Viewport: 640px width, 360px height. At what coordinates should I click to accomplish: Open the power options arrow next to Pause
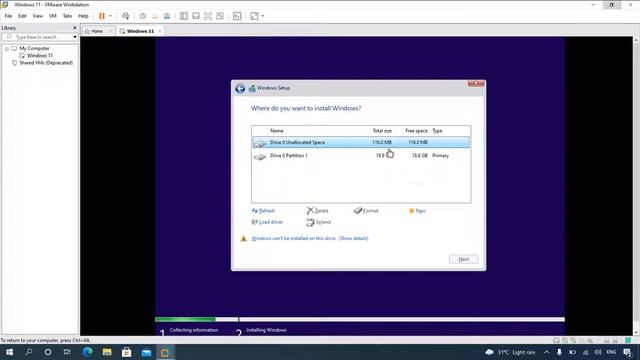pos(110,16)
